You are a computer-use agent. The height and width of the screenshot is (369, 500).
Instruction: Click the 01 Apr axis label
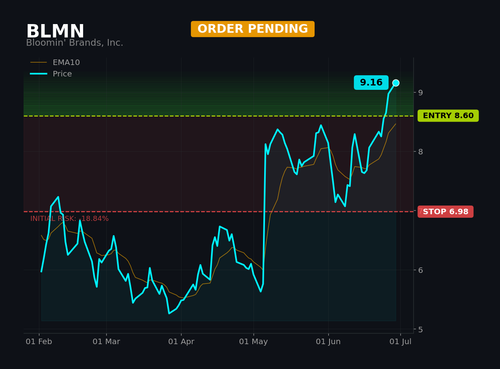click(x=181, y=342)
